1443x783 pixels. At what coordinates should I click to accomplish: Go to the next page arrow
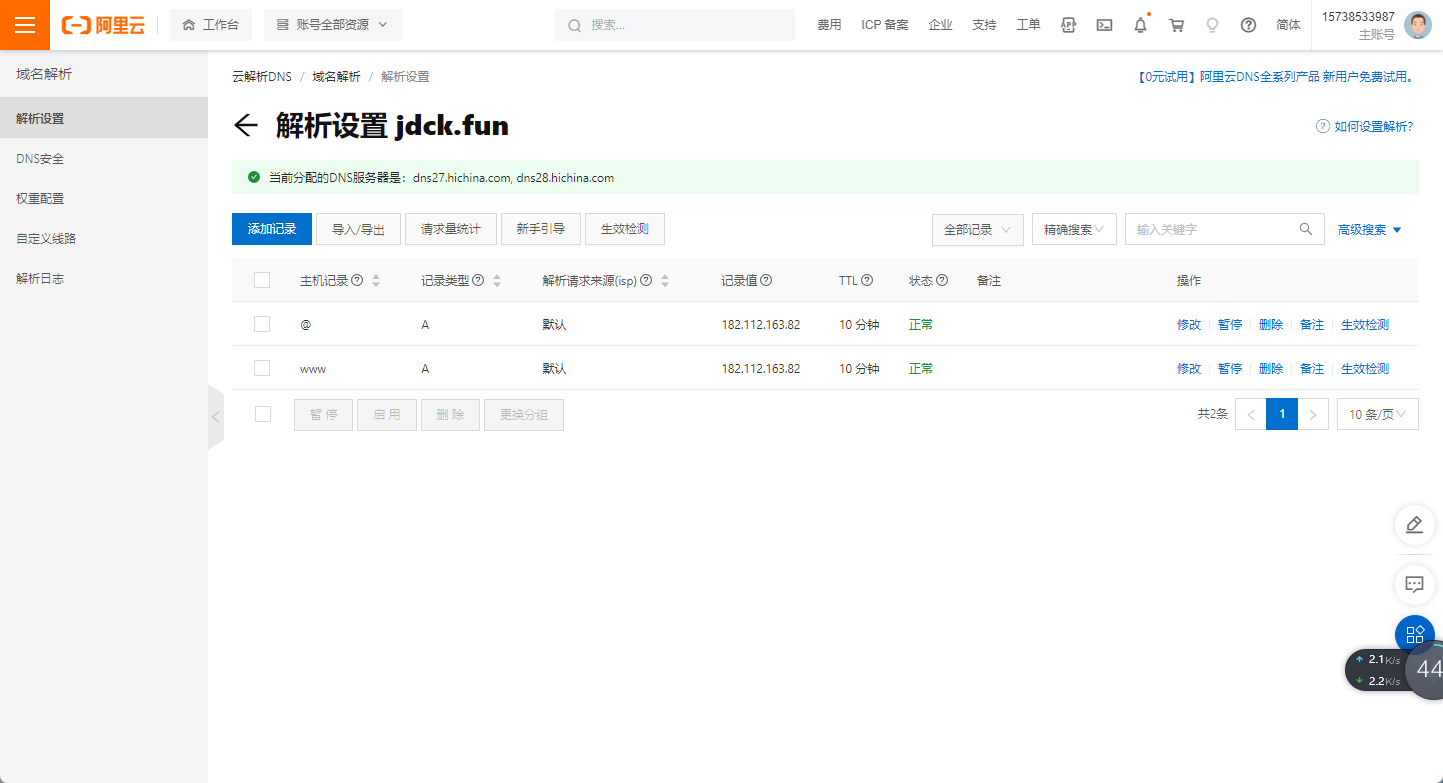(x=1314, y=414)
